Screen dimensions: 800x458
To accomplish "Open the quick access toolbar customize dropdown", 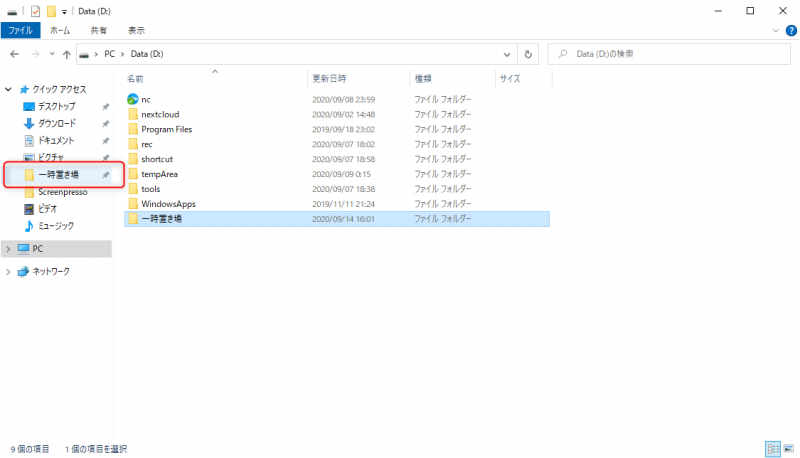I will (x=64, y=11).
